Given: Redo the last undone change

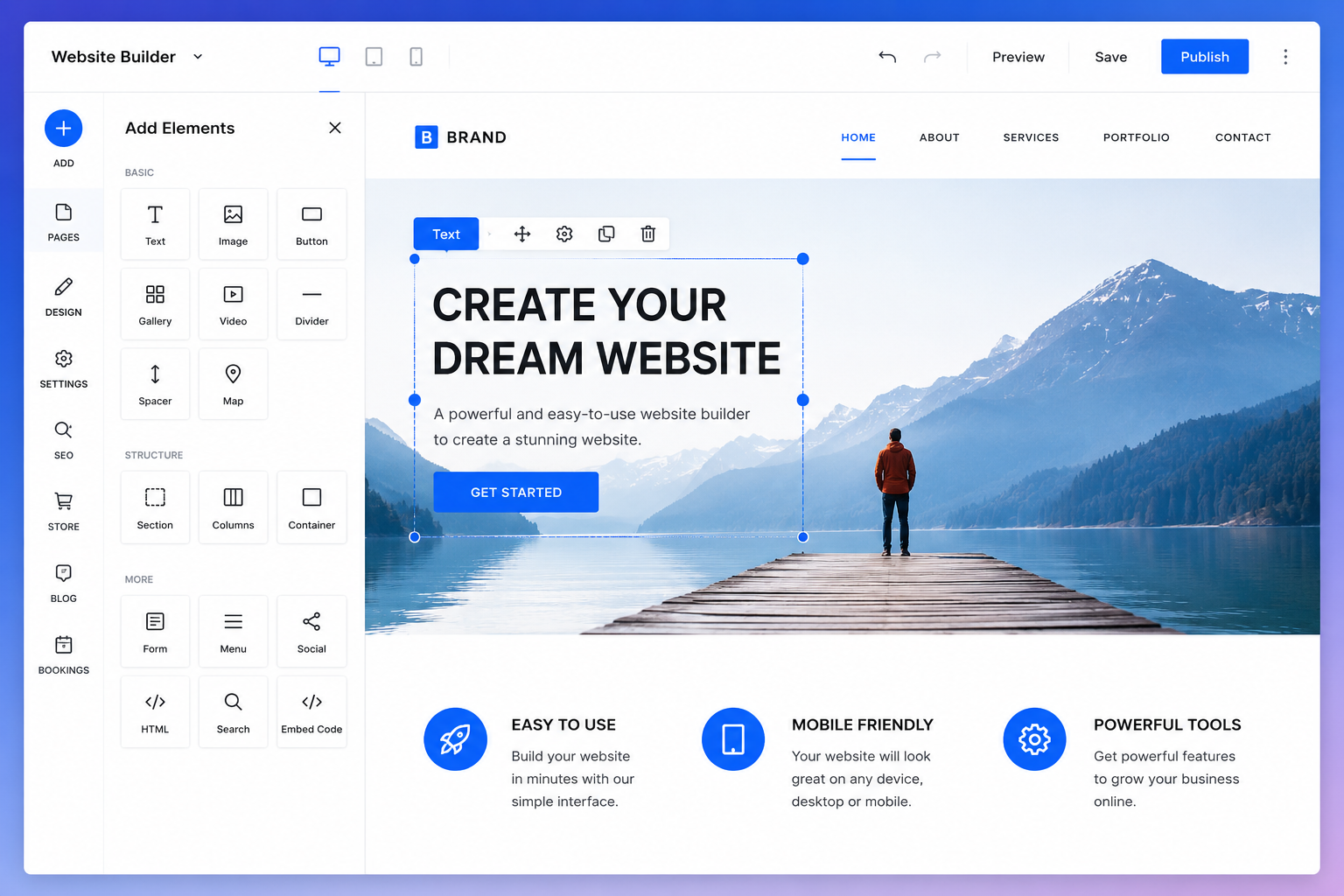Looking at the screenshot, I should coord(933,57).
